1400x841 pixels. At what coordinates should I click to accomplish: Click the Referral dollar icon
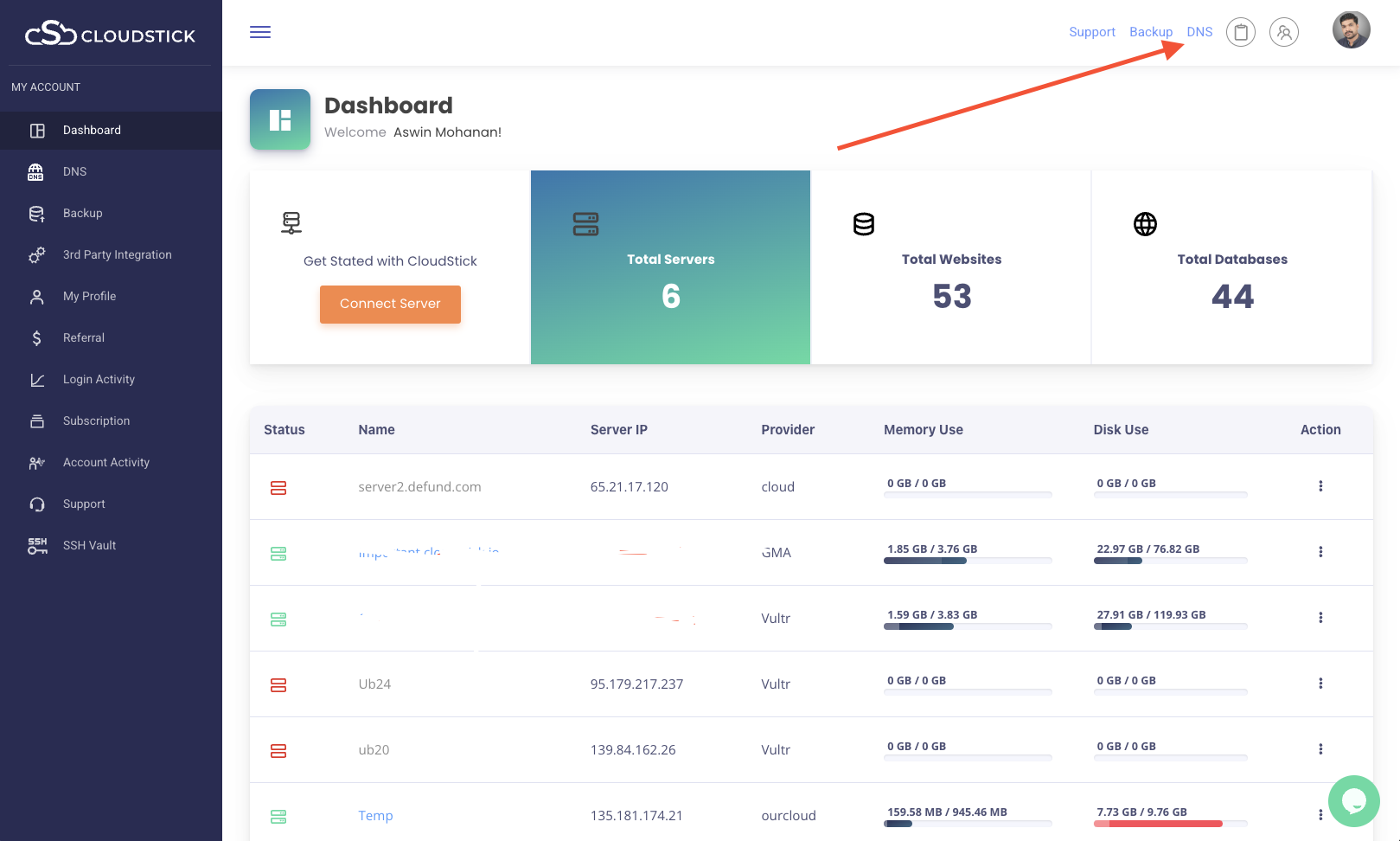[36, 338]
